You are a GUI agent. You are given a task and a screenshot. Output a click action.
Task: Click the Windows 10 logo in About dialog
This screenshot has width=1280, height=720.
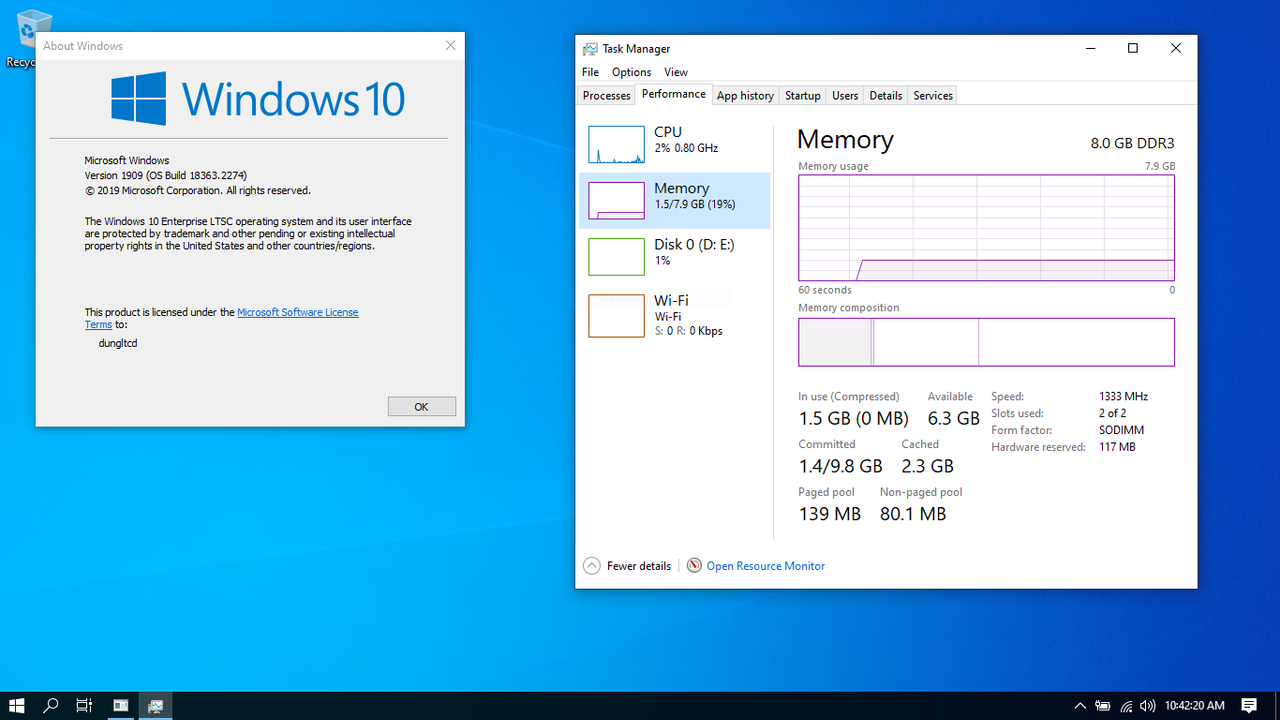pos(258,98)
